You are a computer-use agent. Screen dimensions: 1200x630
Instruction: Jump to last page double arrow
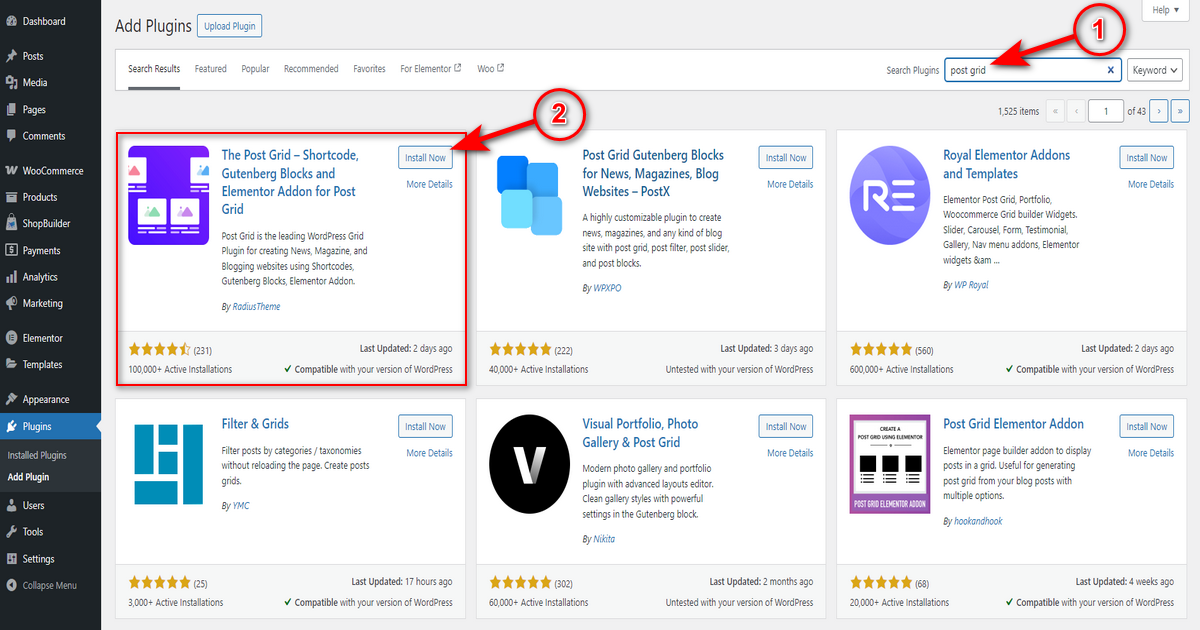tap(1181, 111)
